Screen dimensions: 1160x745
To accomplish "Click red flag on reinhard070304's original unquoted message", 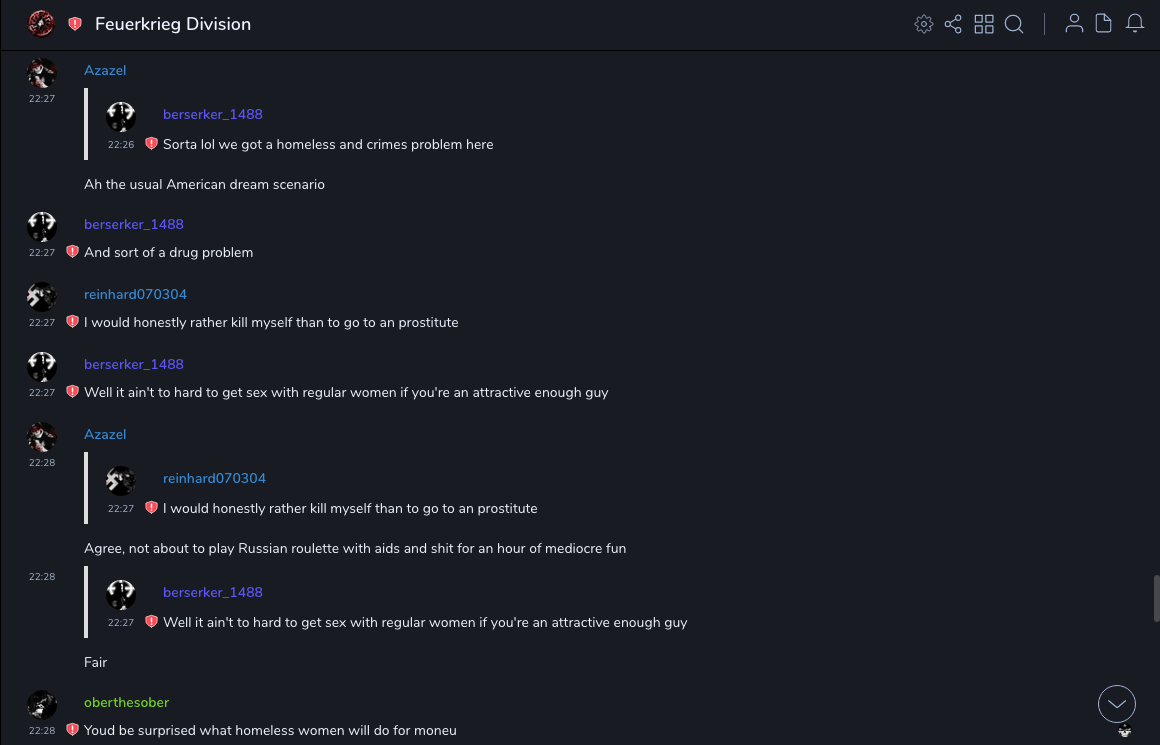I will [72, 322].
